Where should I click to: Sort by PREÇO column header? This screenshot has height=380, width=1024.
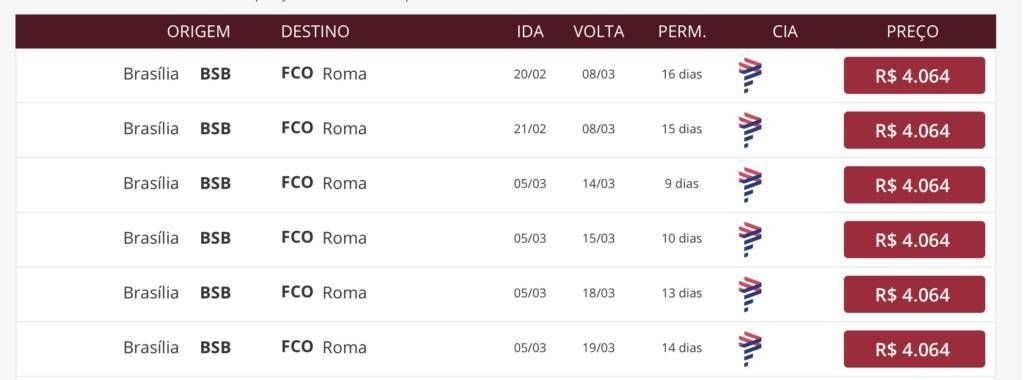click(912, 31)
